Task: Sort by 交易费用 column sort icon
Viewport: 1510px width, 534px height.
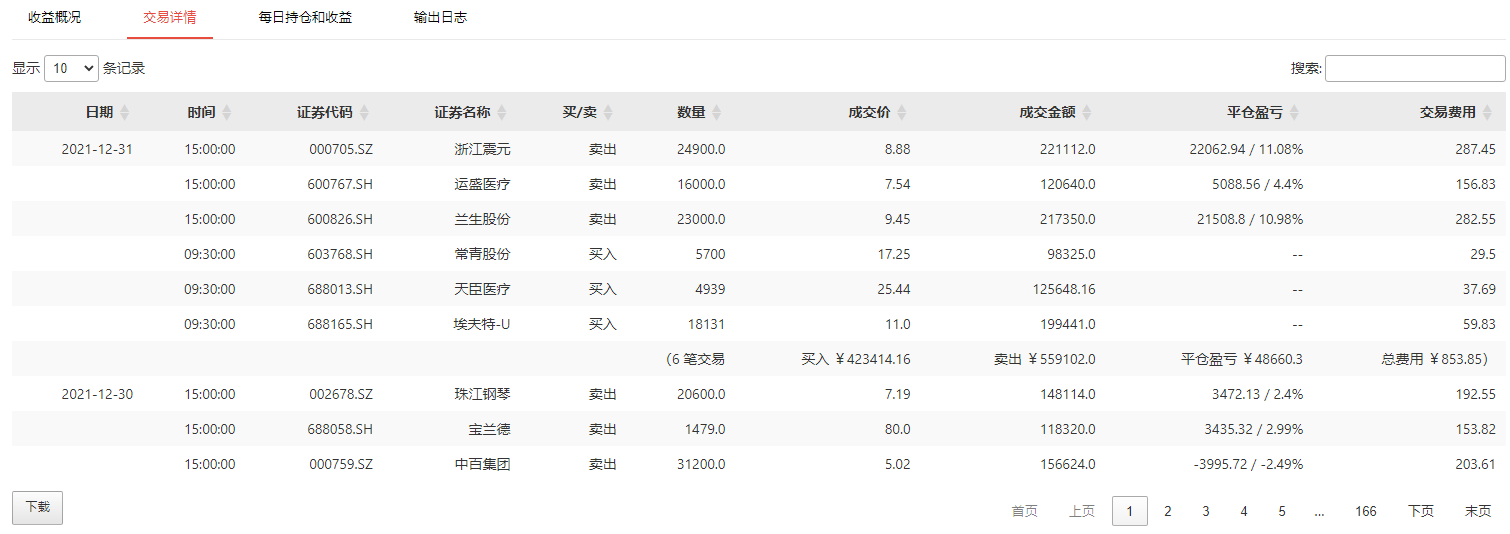Action: 1486,113
